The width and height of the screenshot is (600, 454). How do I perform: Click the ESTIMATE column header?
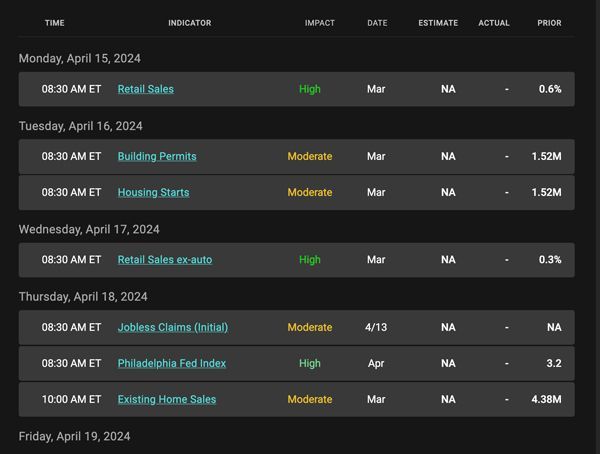click(438, 23)
